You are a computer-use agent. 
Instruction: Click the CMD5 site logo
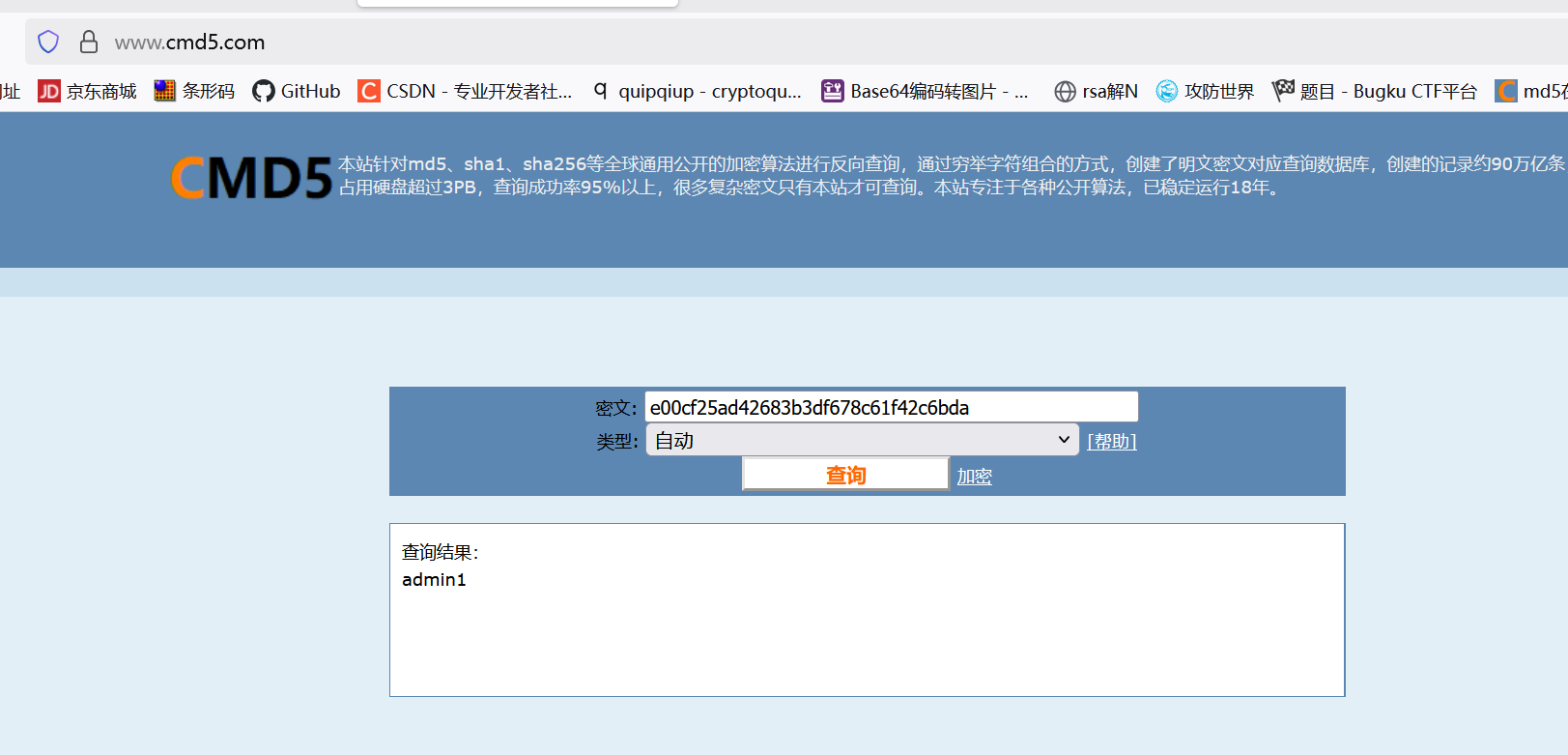[x=251, y=178]
